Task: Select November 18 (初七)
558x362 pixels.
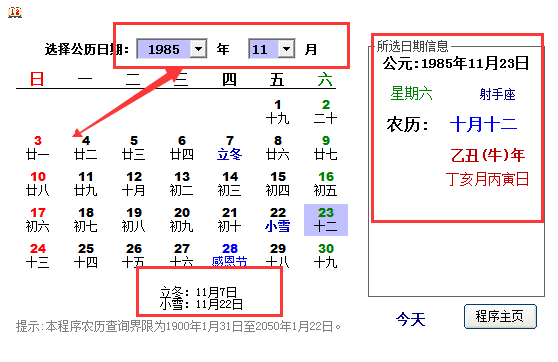Action: 85,220
